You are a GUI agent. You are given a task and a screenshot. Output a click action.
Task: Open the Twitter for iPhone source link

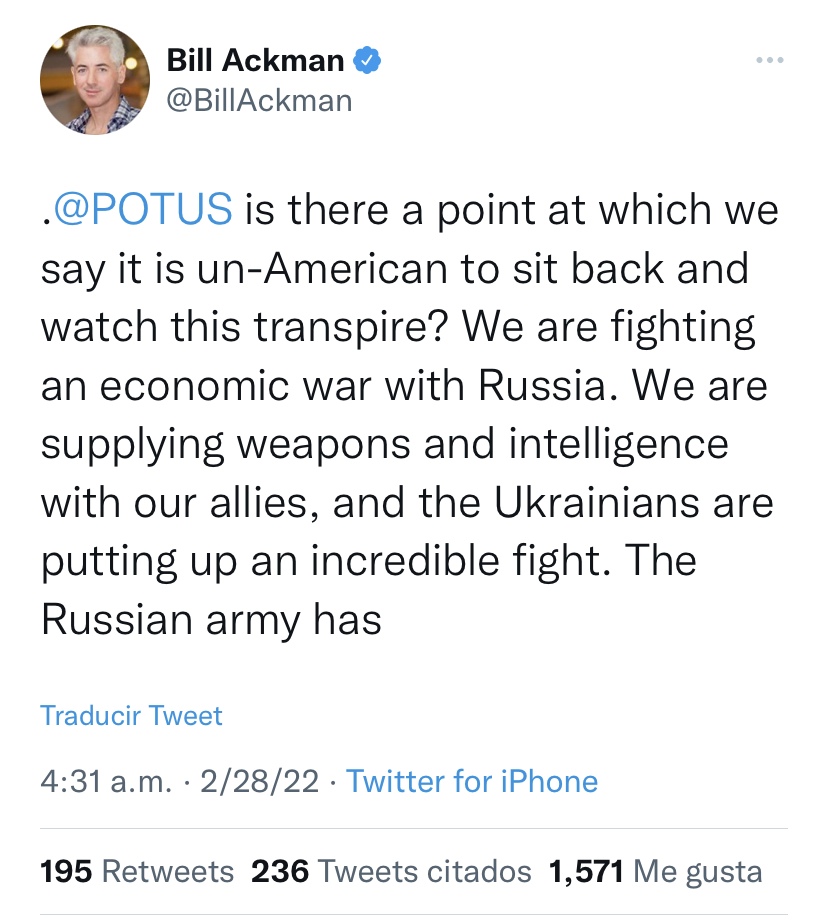pos(472,781)
